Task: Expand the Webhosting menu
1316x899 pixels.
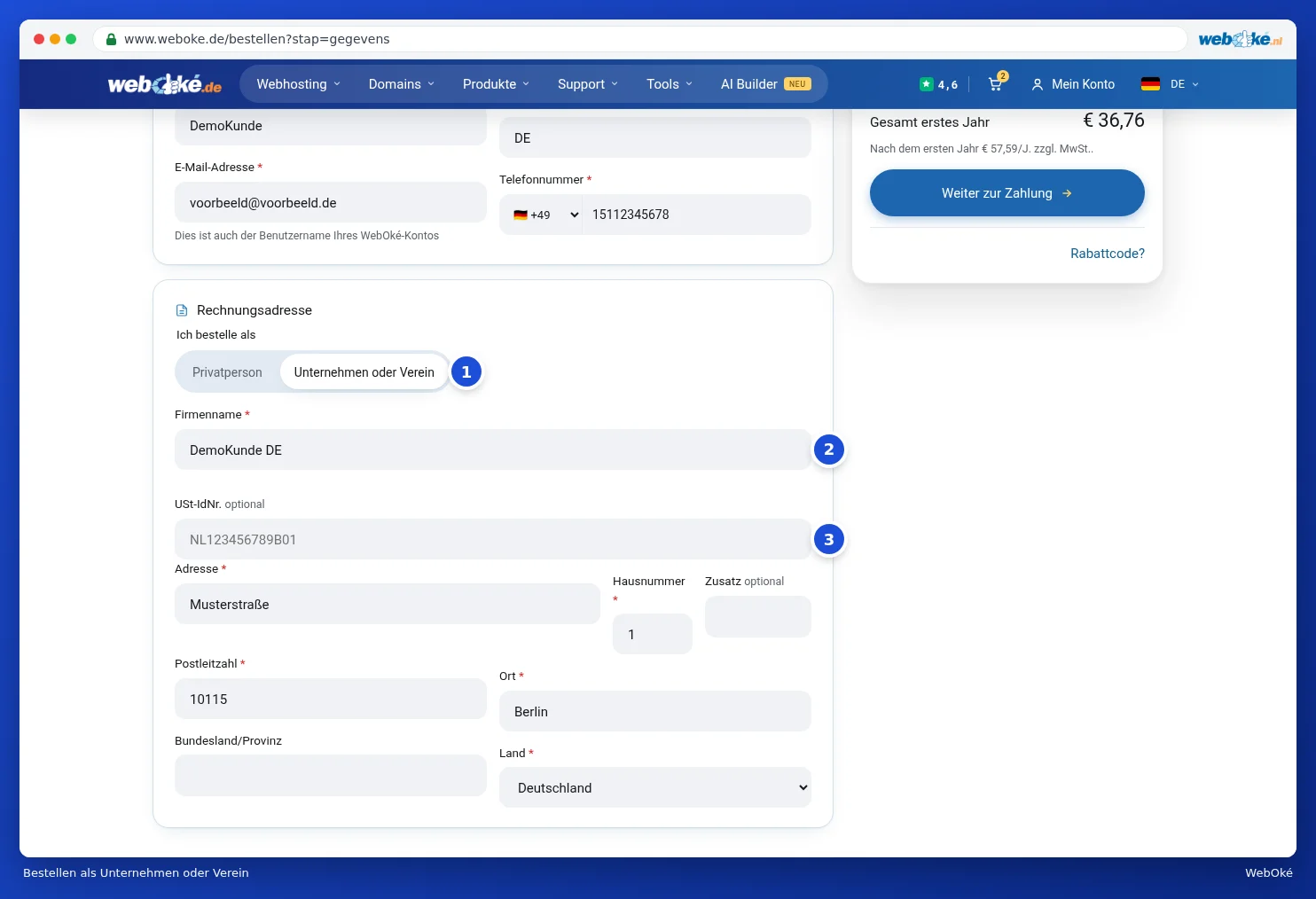Action: tap(299, 84)
